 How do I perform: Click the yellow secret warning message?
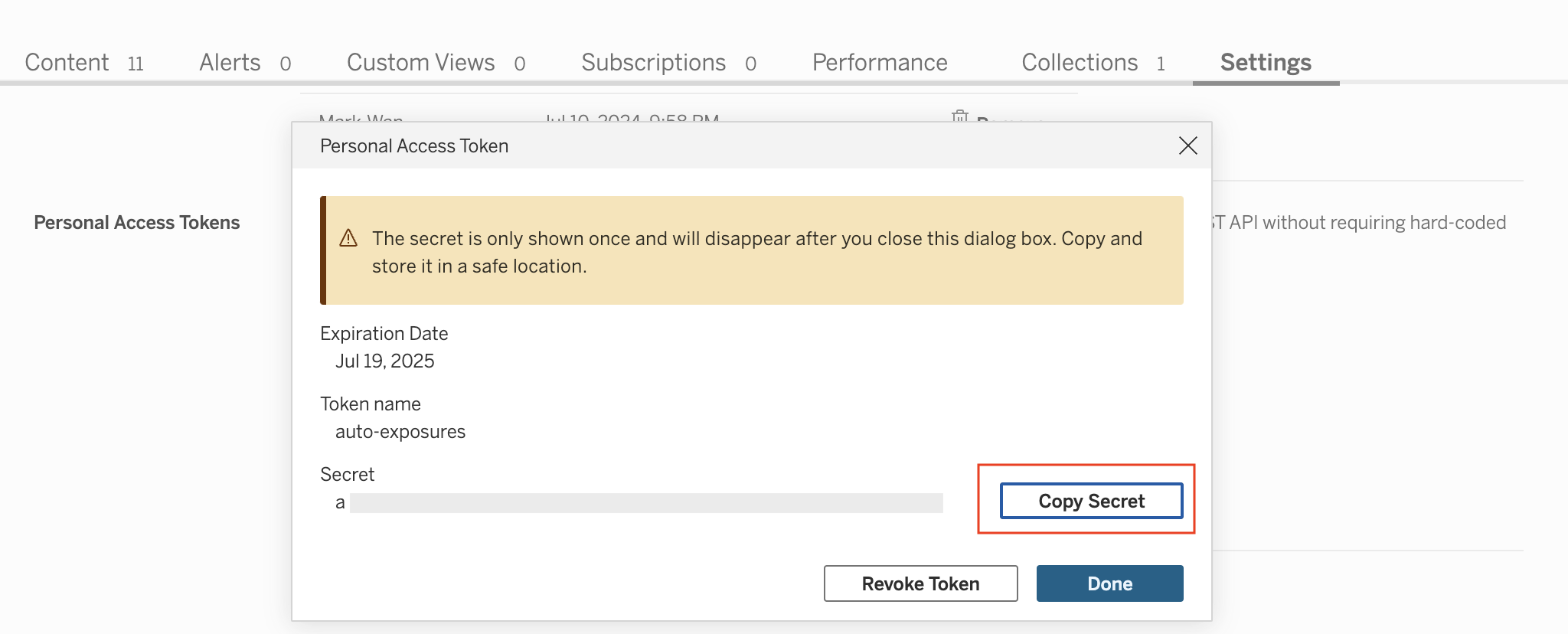(x=756, y=252)
